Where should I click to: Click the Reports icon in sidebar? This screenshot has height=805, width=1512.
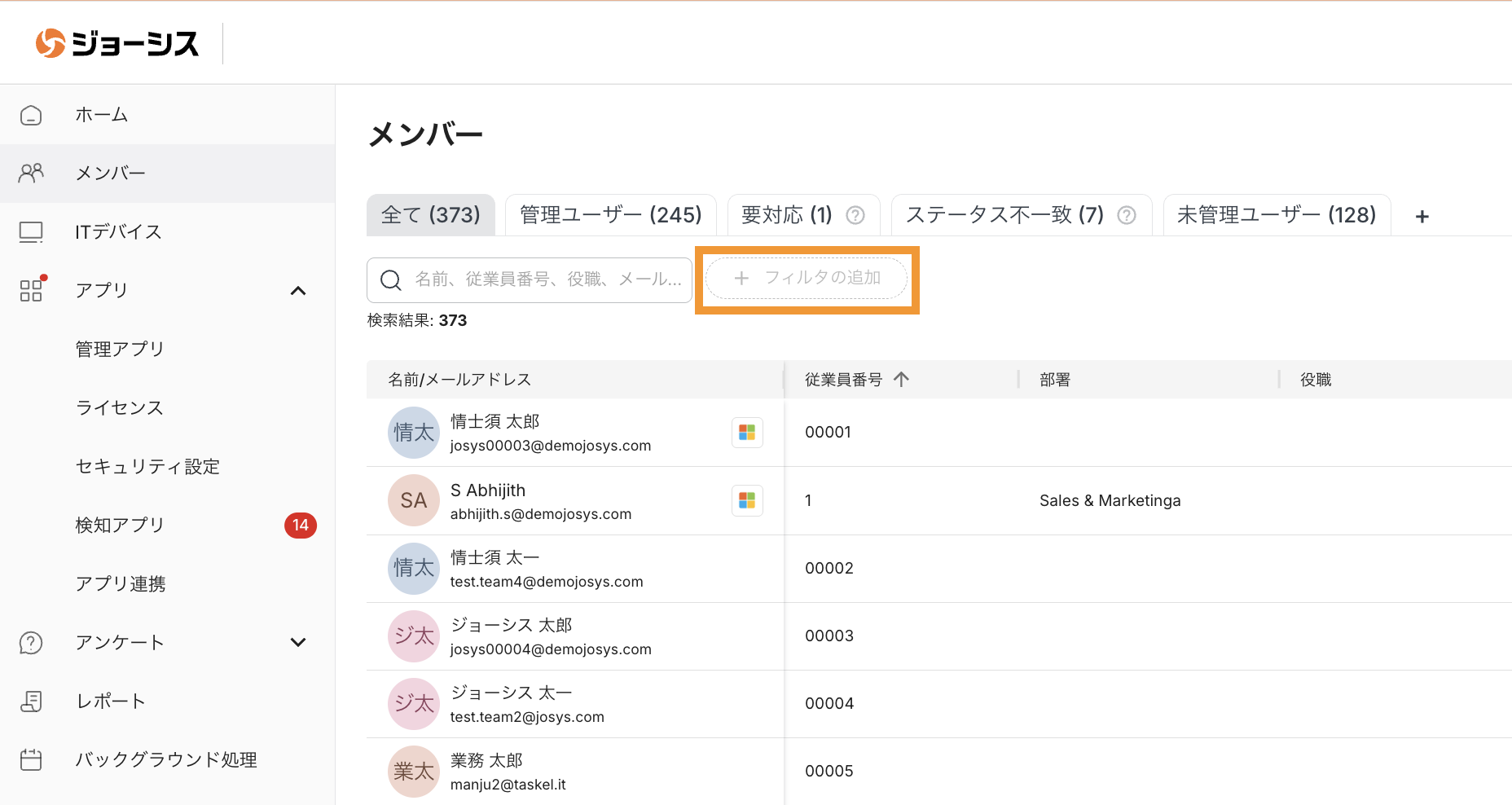click(31, 702)
